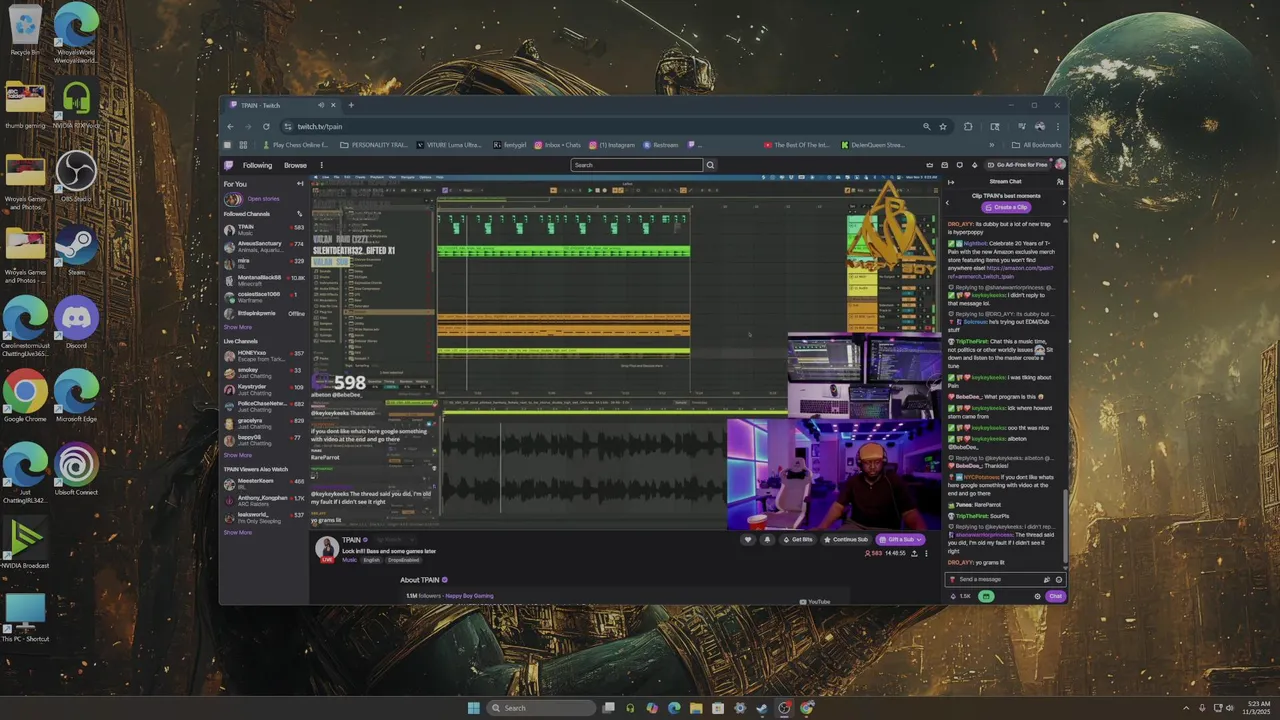This screenshot has width=1280, height=720.
Task: Open the Windows Start menu
Action: (473, 708)
